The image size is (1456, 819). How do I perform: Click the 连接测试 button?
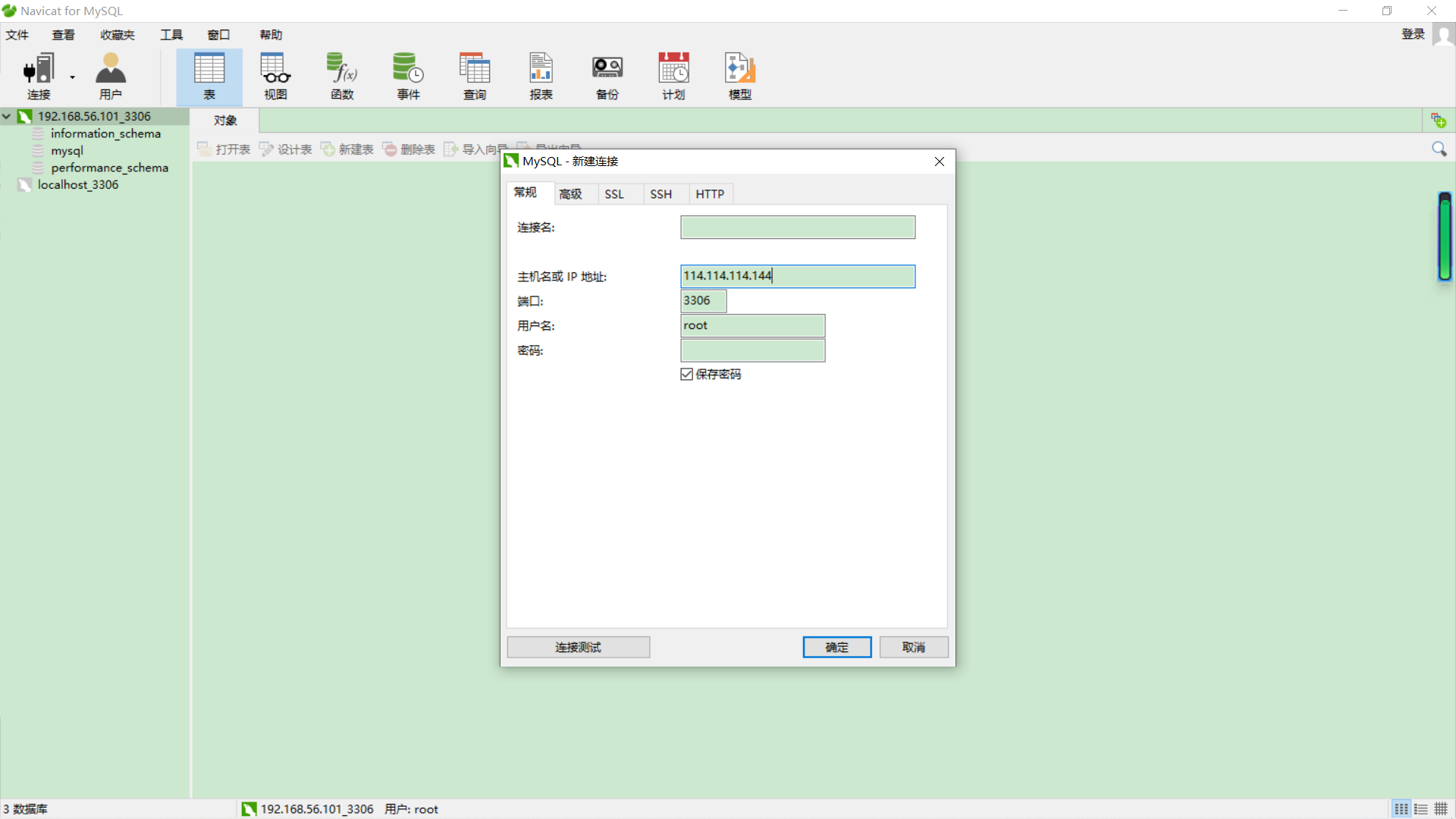578,647
